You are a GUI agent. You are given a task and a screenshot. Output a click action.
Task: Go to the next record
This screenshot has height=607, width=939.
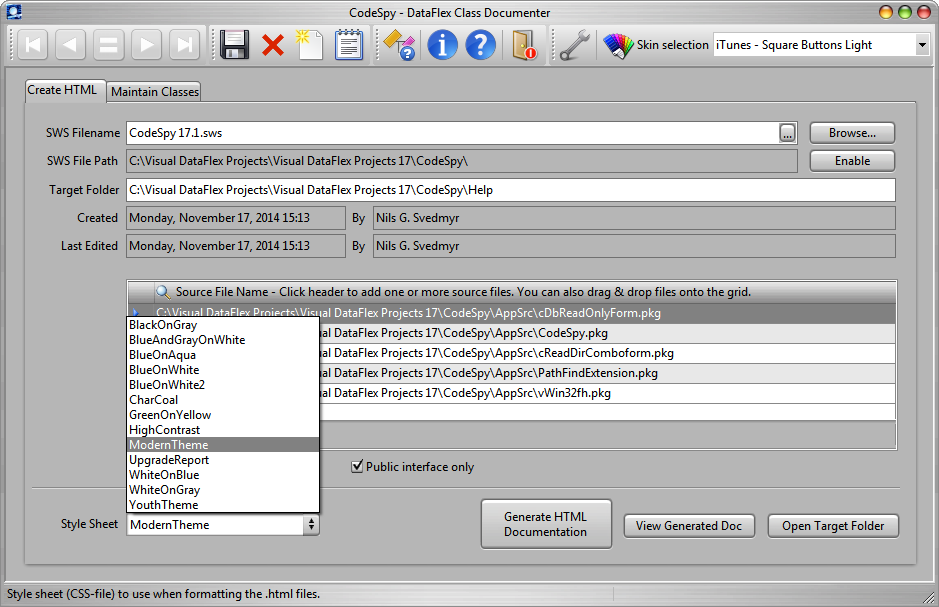tap(147, 45)
